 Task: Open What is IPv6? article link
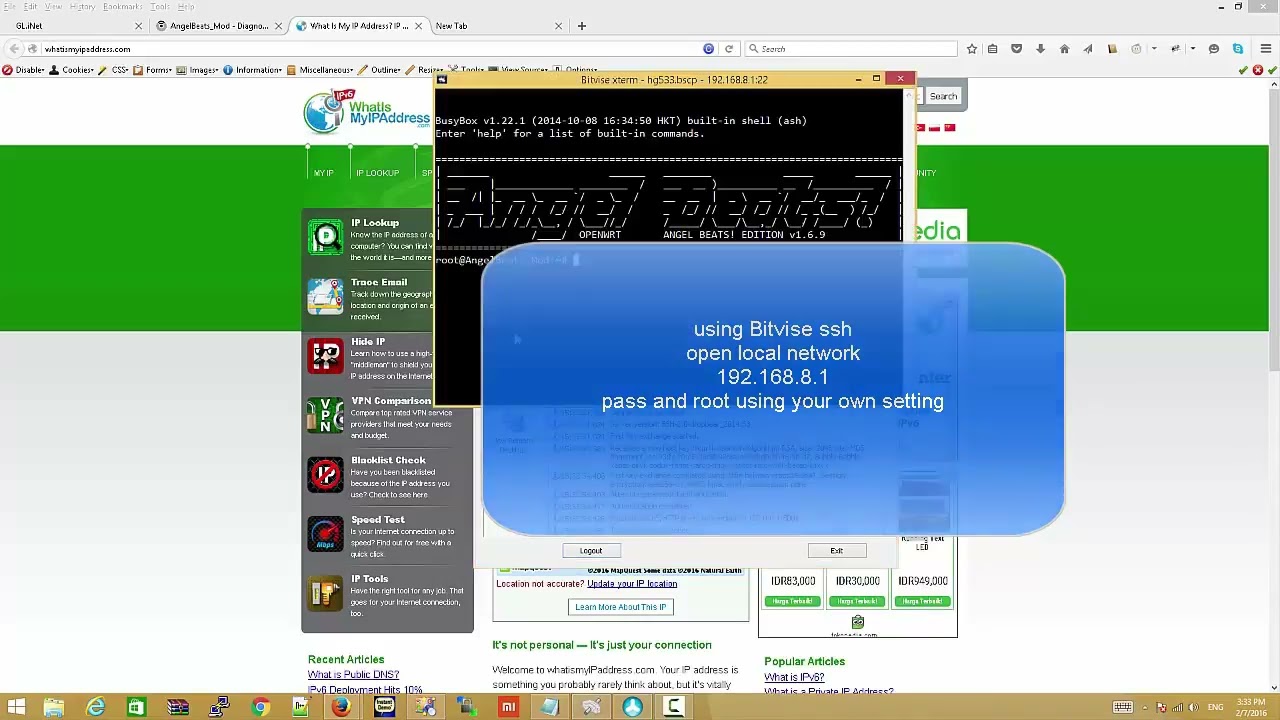pyautogui.click(x=794, y=677)
